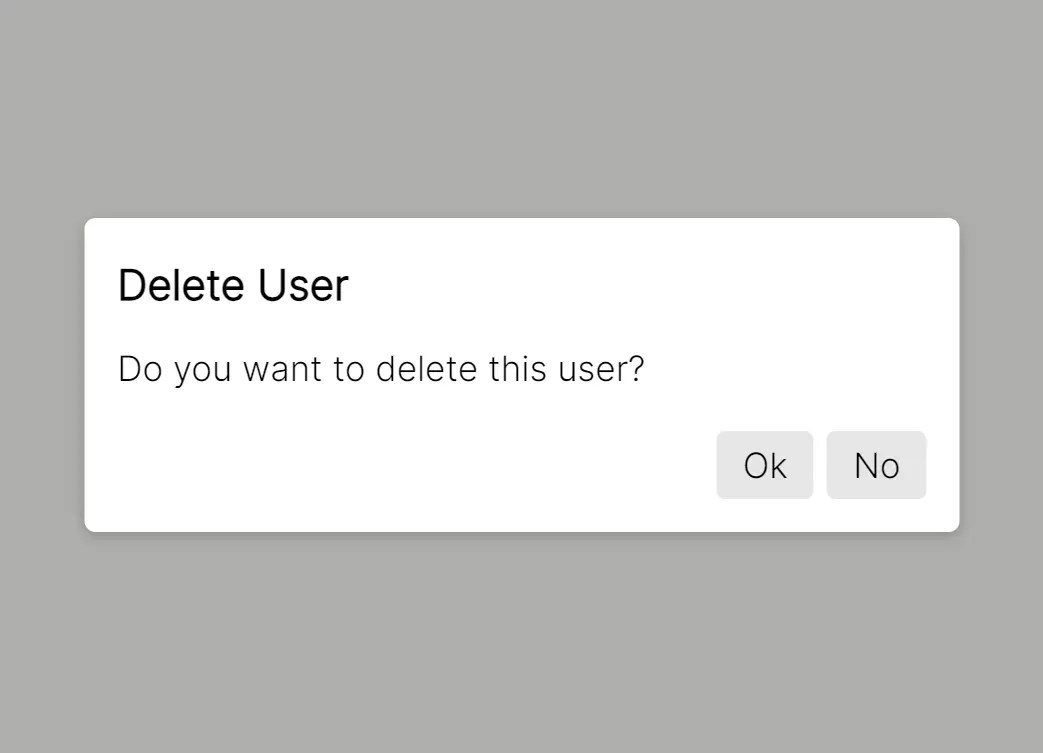Decline deletion by pressing No
This screenshot has width=1043, height=753.
point(876,465)
